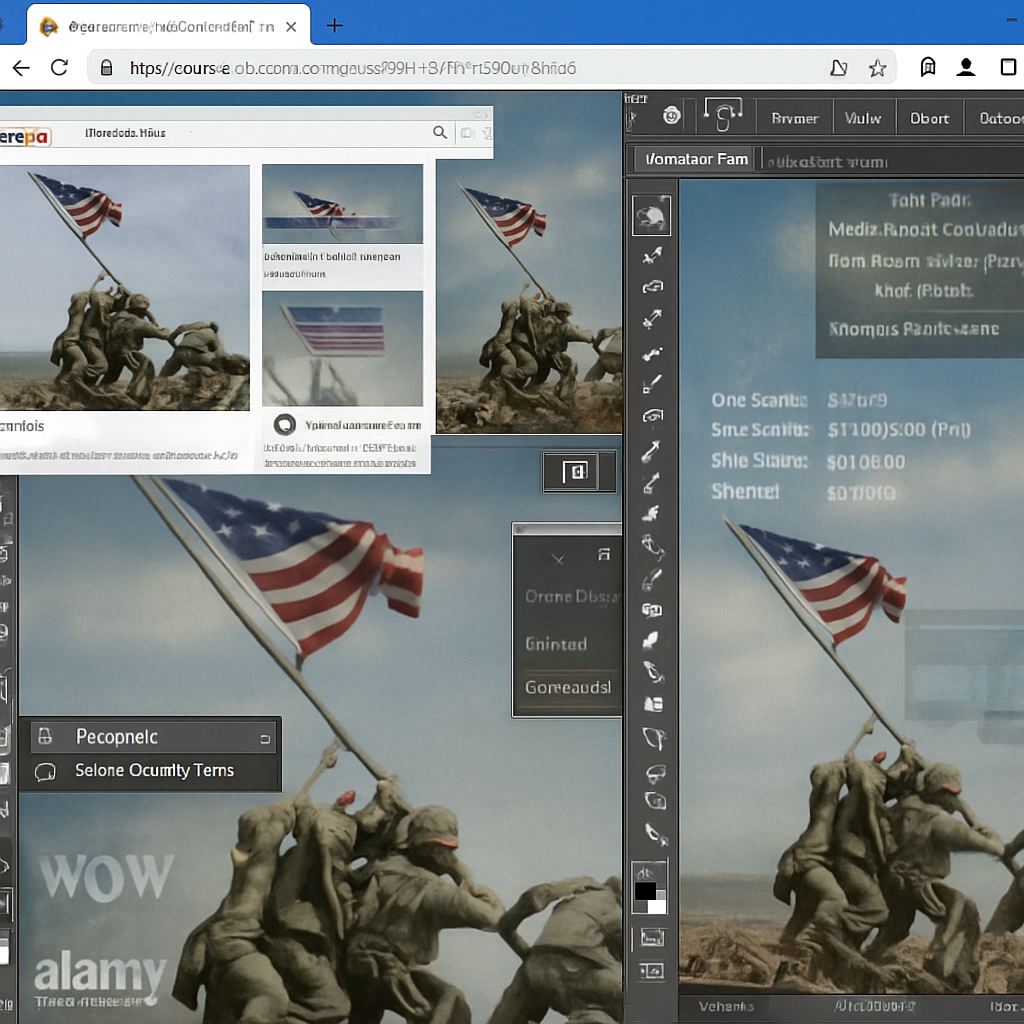This screenshot has width=1024, height=1024.
Task: Click the black foreground color swatch
Action: coord(645,890)
